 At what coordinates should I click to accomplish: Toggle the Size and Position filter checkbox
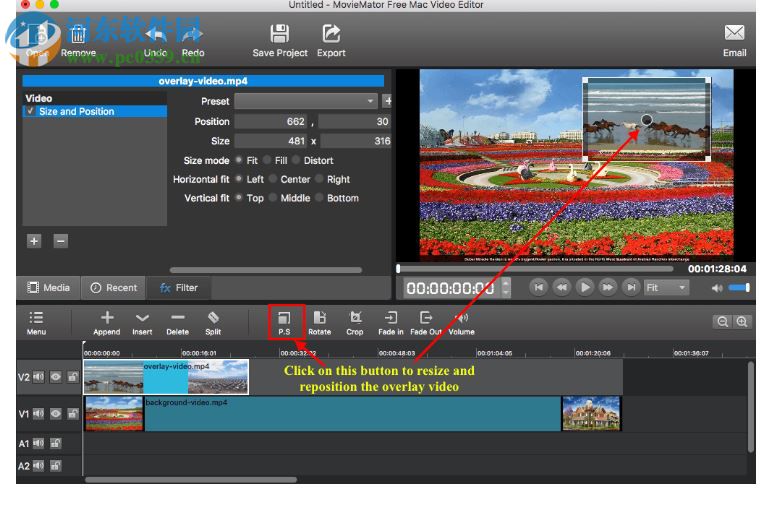pos(31,111)
